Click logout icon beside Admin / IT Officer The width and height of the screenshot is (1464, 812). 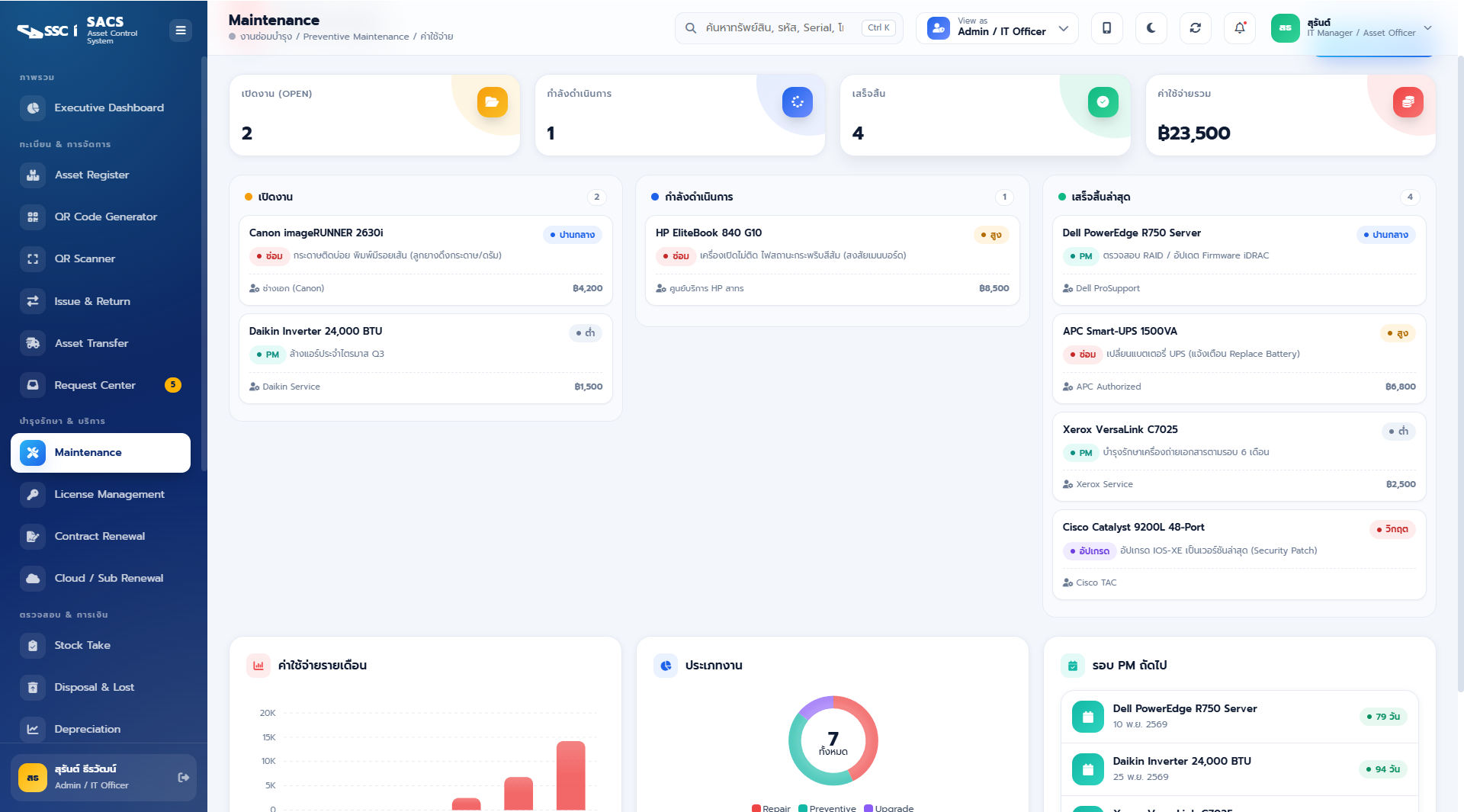tap(183, 777)
